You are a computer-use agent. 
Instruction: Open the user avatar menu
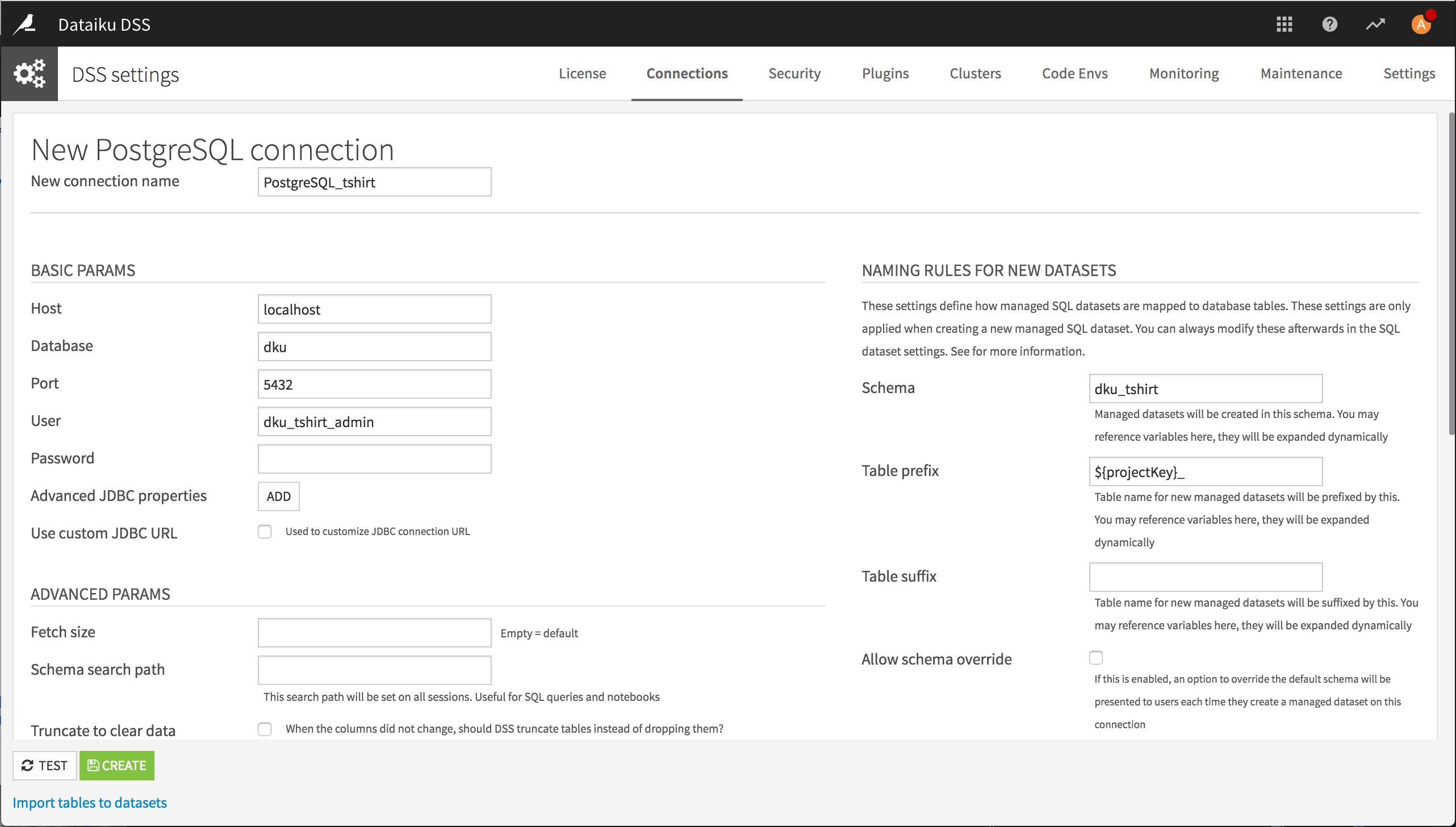1420,24
